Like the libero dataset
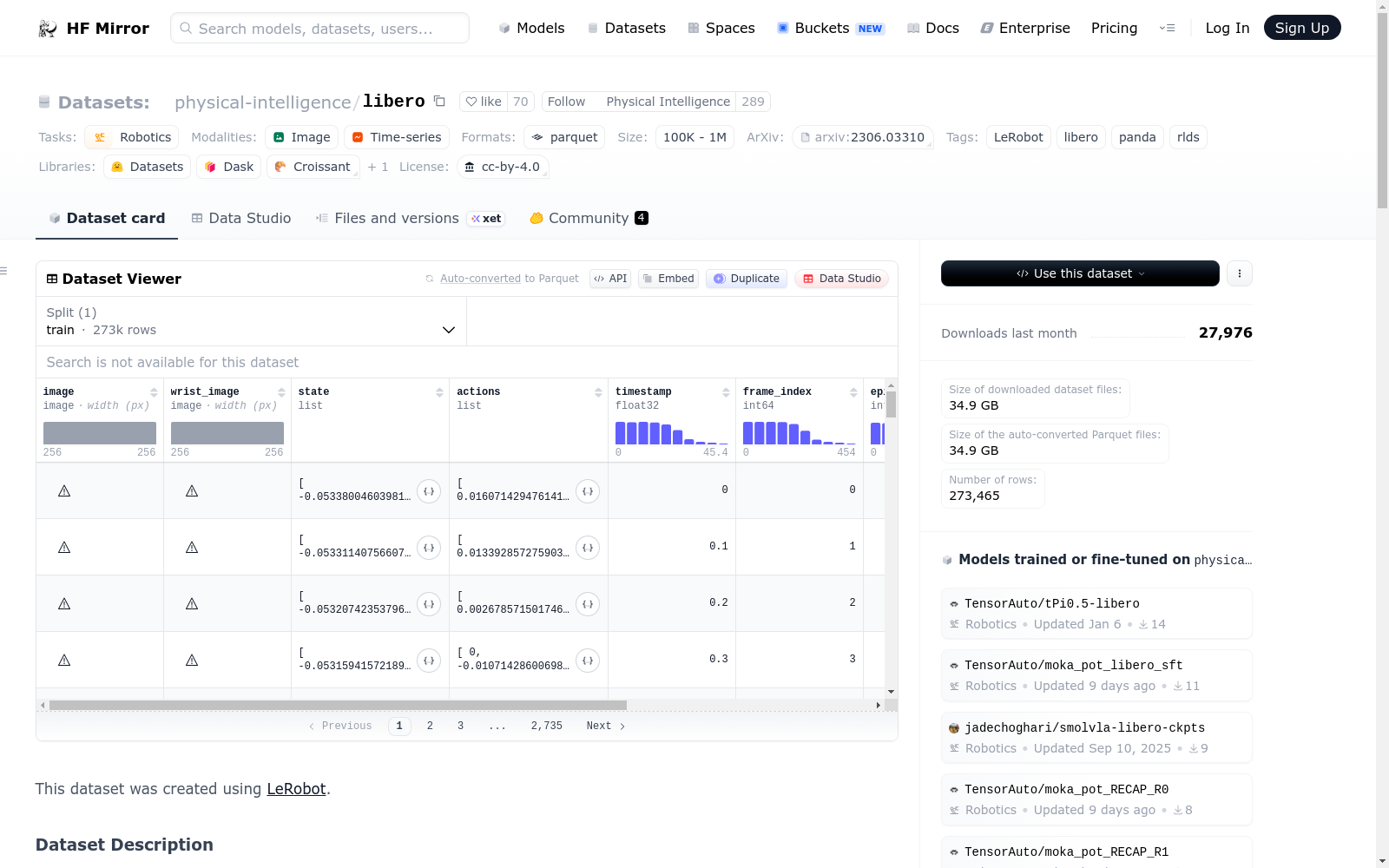Screen dimensions: 1389x868 click(x=484, y=102)
